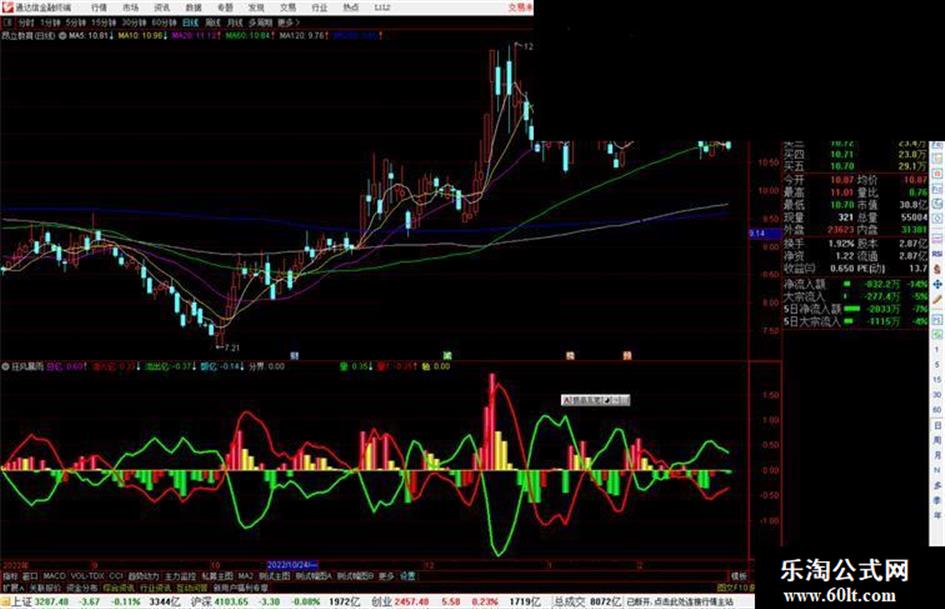Select the 主力监控 indicator tab
The image size is (945, 609).
180,576
